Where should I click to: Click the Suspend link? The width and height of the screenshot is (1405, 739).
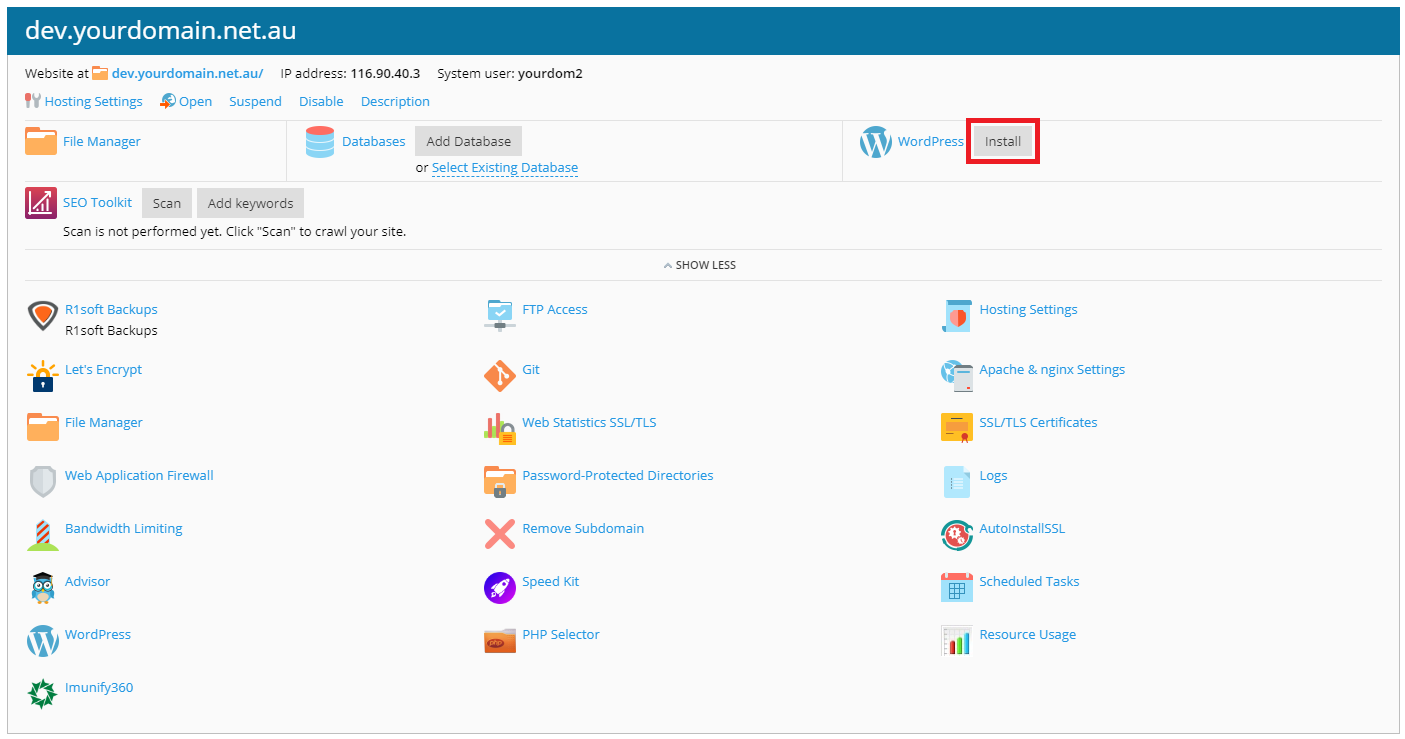point(255,101)
